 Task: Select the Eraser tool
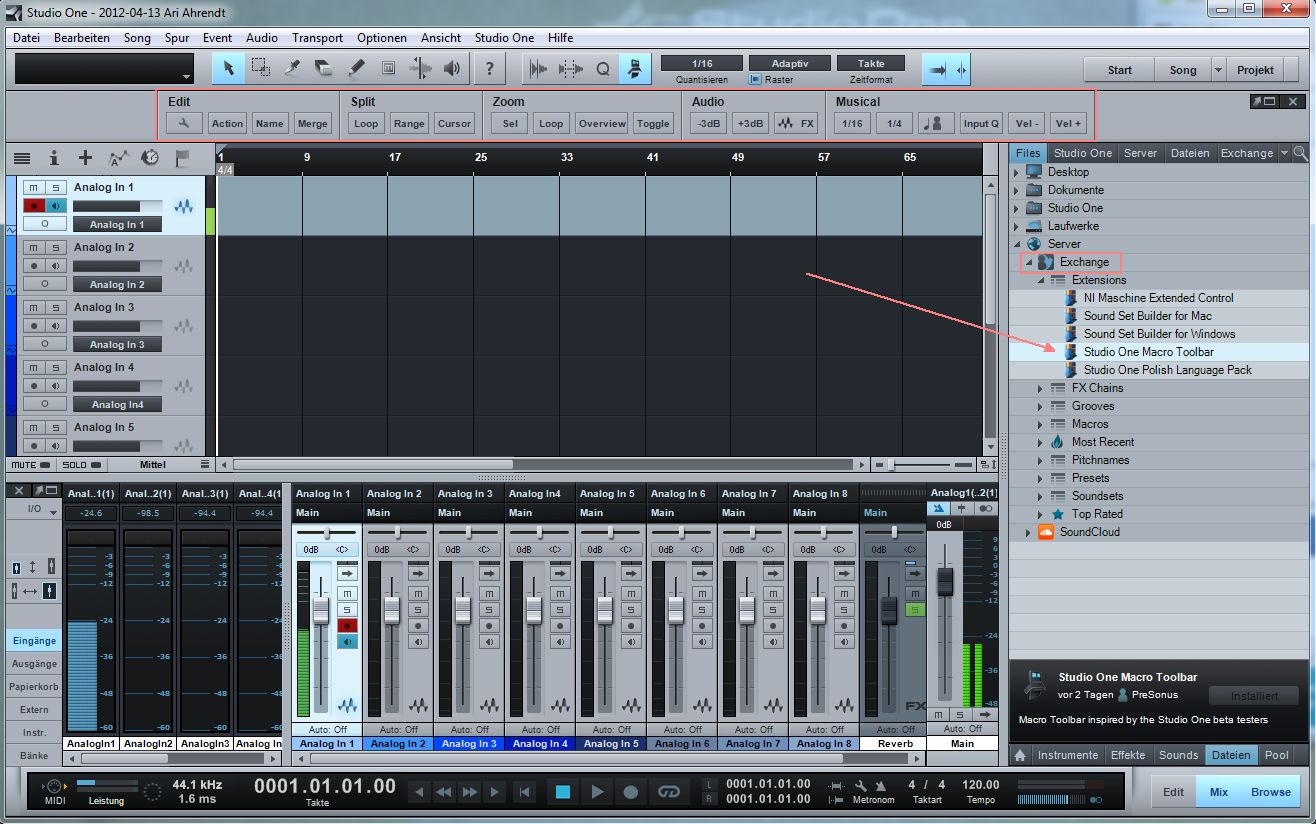pos(324,69)
